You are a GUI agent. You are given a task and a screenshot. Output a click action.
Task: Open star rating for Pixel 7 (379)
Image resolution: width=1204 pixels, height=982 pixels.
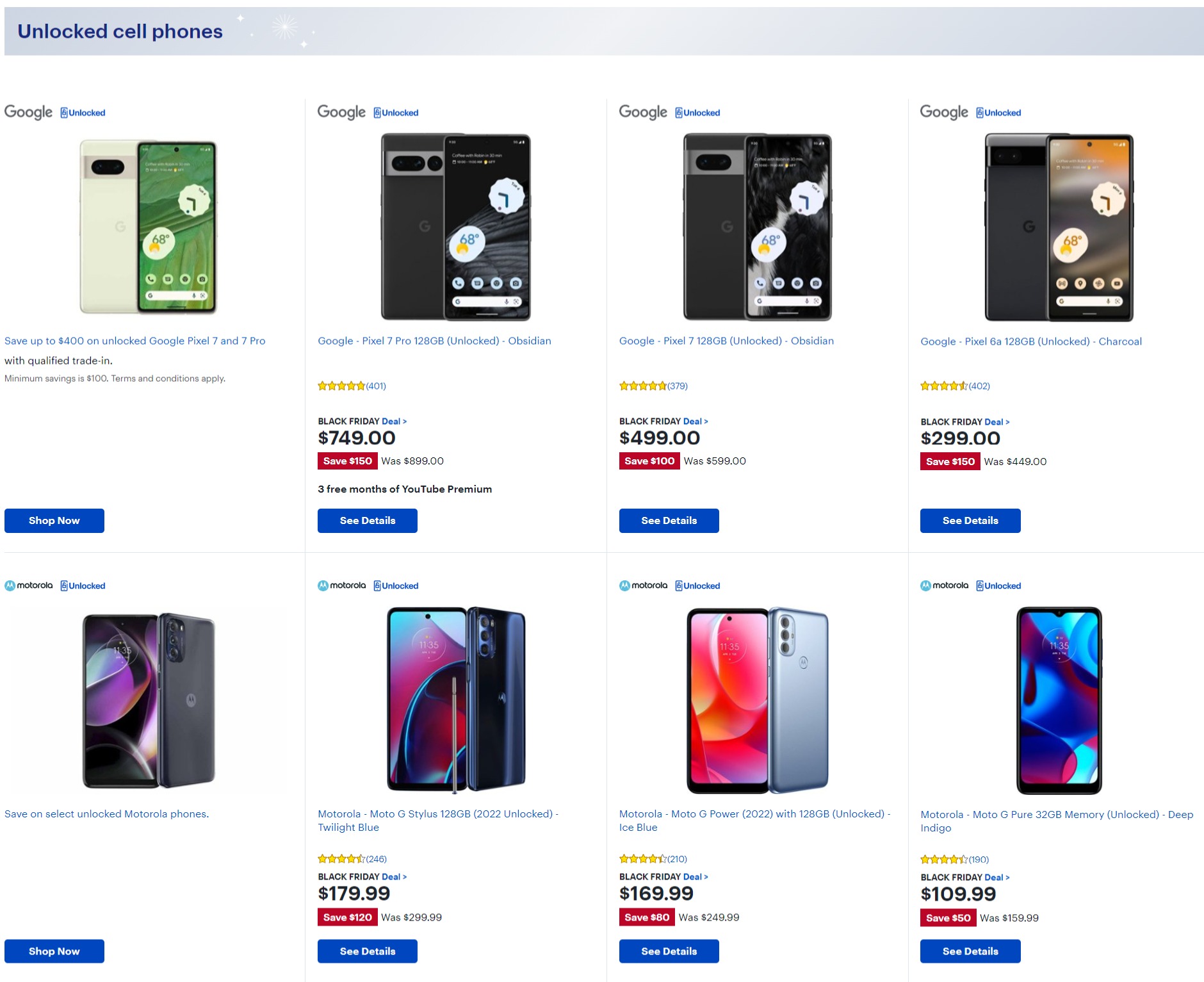(x=653, y=386)
